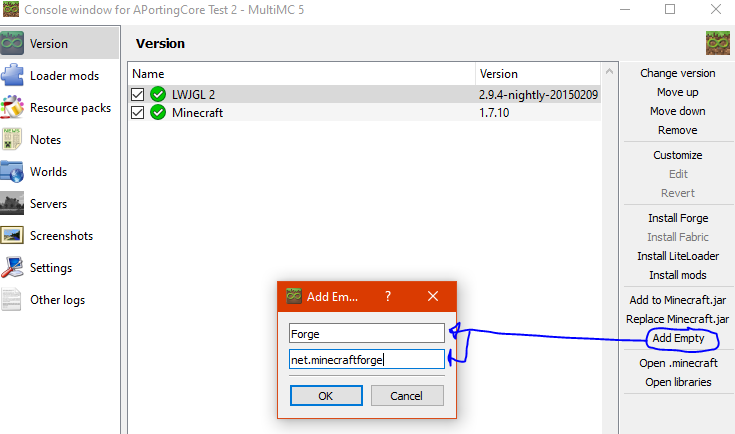Click the Name column header
735x434 pixels.
point(302,74)
